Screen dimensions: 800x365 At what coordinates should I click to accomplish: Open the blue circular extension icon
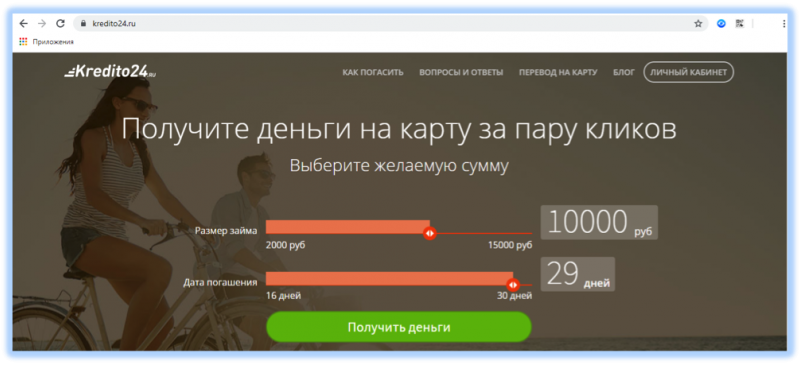click(721, 23)
